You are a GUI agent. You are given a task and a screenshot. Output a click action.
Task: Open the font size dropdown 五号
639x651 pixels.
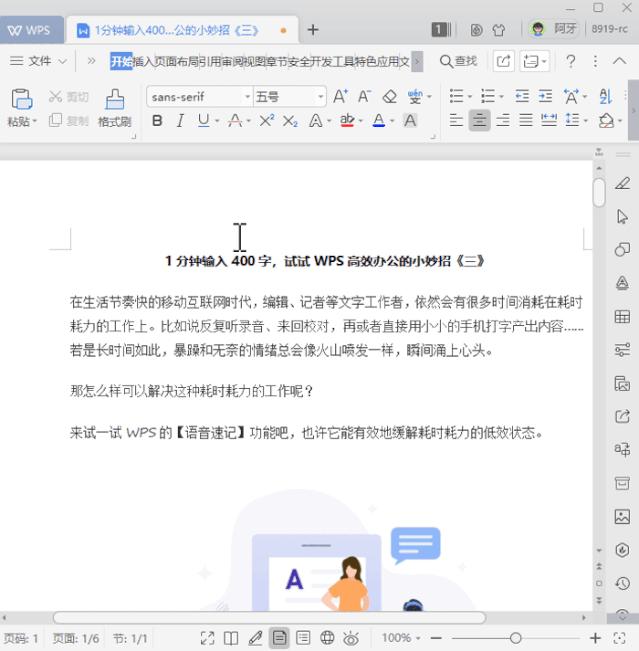[x=321, y=97]
